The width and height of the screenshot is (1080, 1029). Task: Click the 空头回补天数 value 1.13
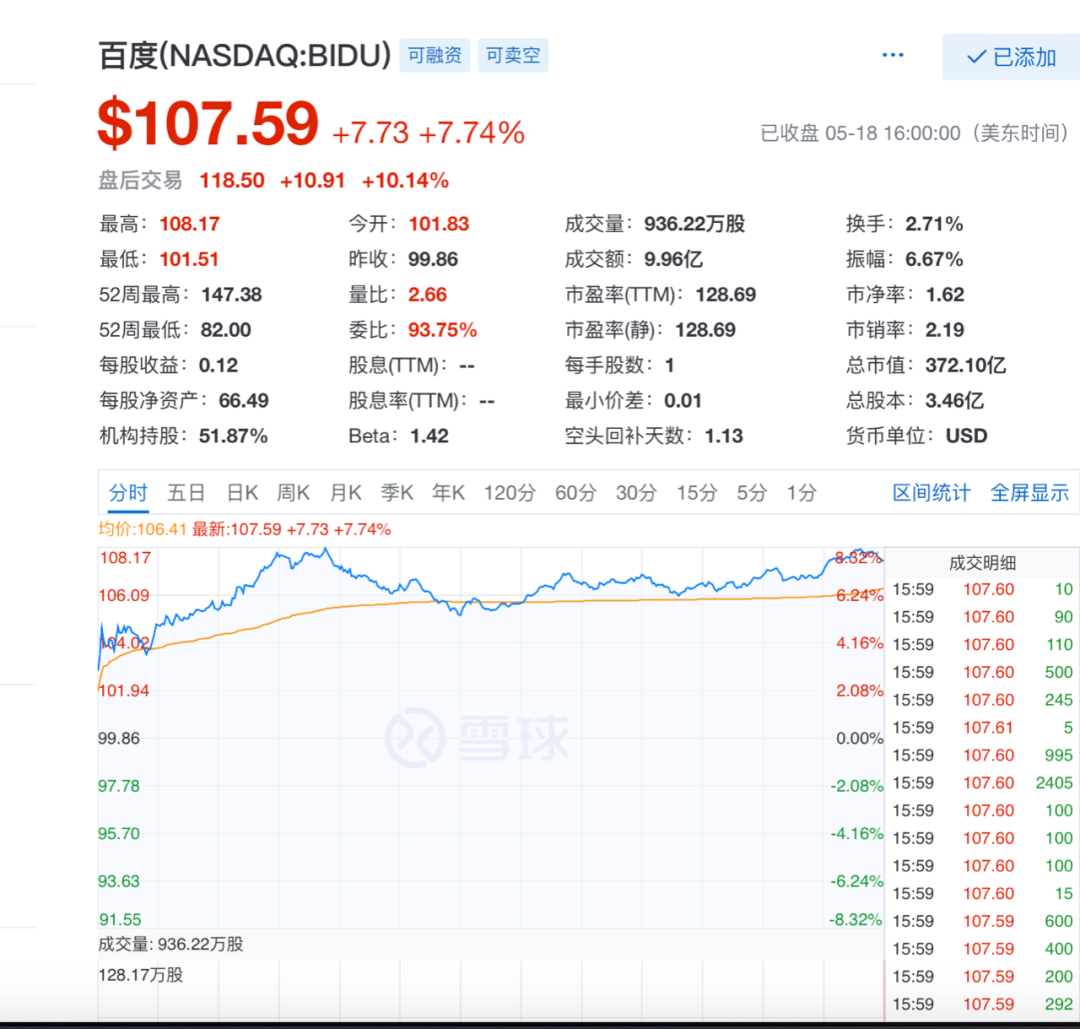(724, 436)
